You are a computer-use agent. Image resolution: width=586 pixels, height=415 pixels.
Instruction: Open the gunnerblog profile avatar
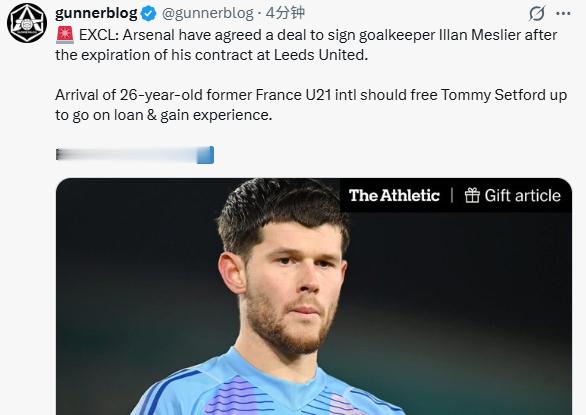coord(27,23)
